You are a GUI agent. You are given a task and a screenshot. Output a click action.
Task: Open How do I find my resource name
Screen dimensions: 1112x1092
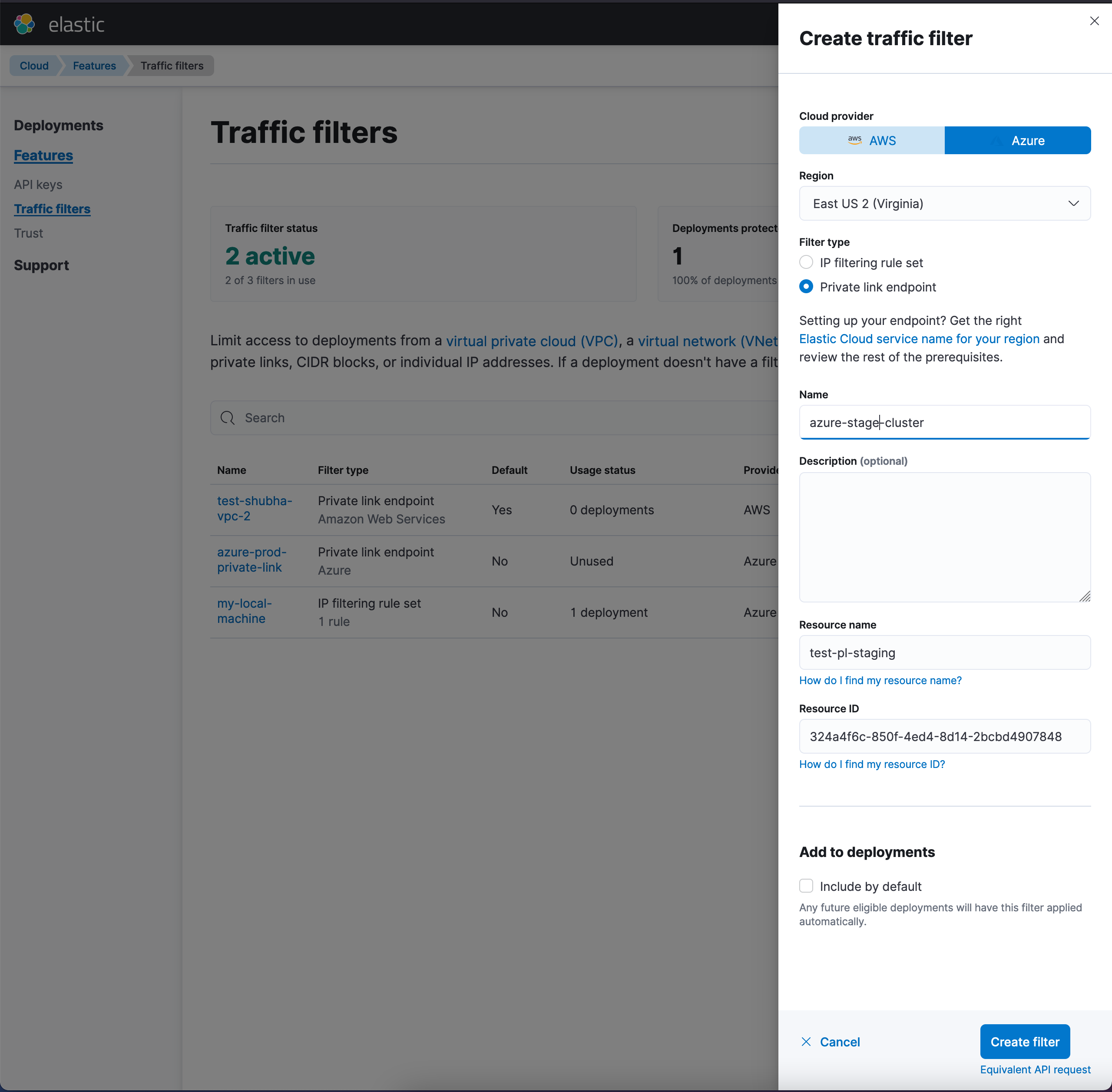[x=880, y=680]
